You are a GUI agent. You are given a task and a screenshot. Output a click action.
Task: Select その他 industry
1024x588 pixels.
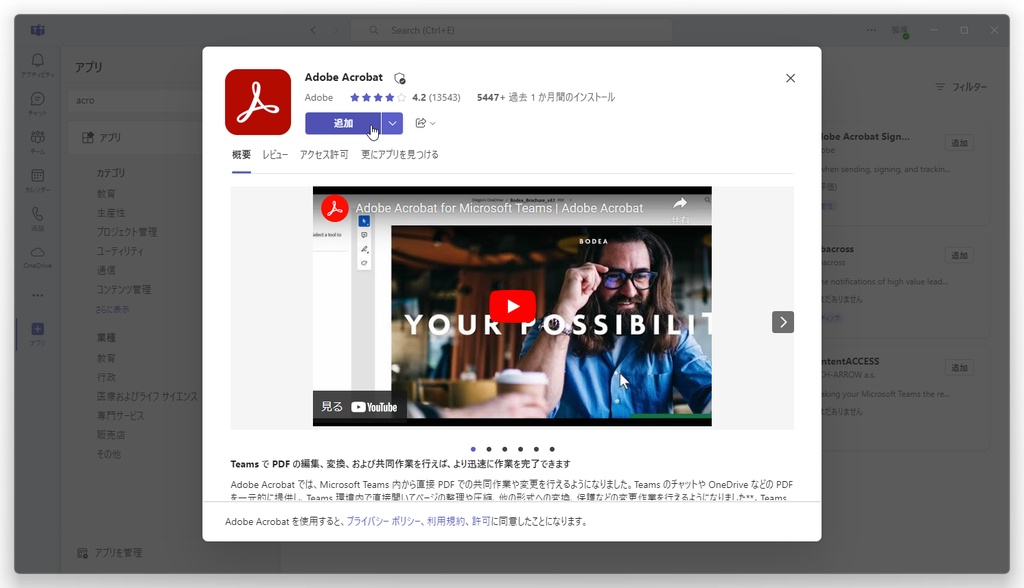109,454
